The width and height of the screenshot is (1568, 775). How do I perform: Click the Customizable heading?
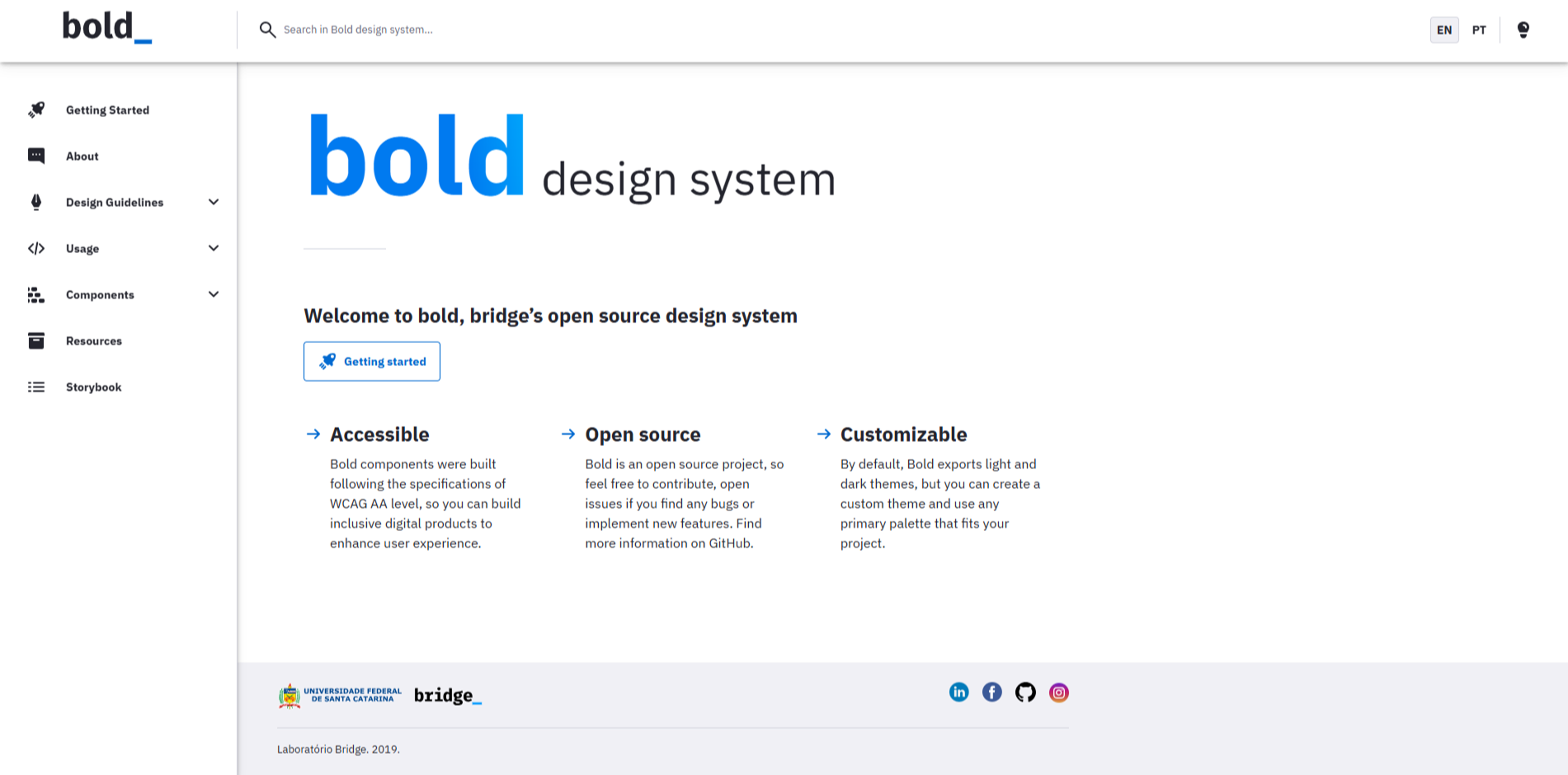pyautogui.click(x=903, y=434)
